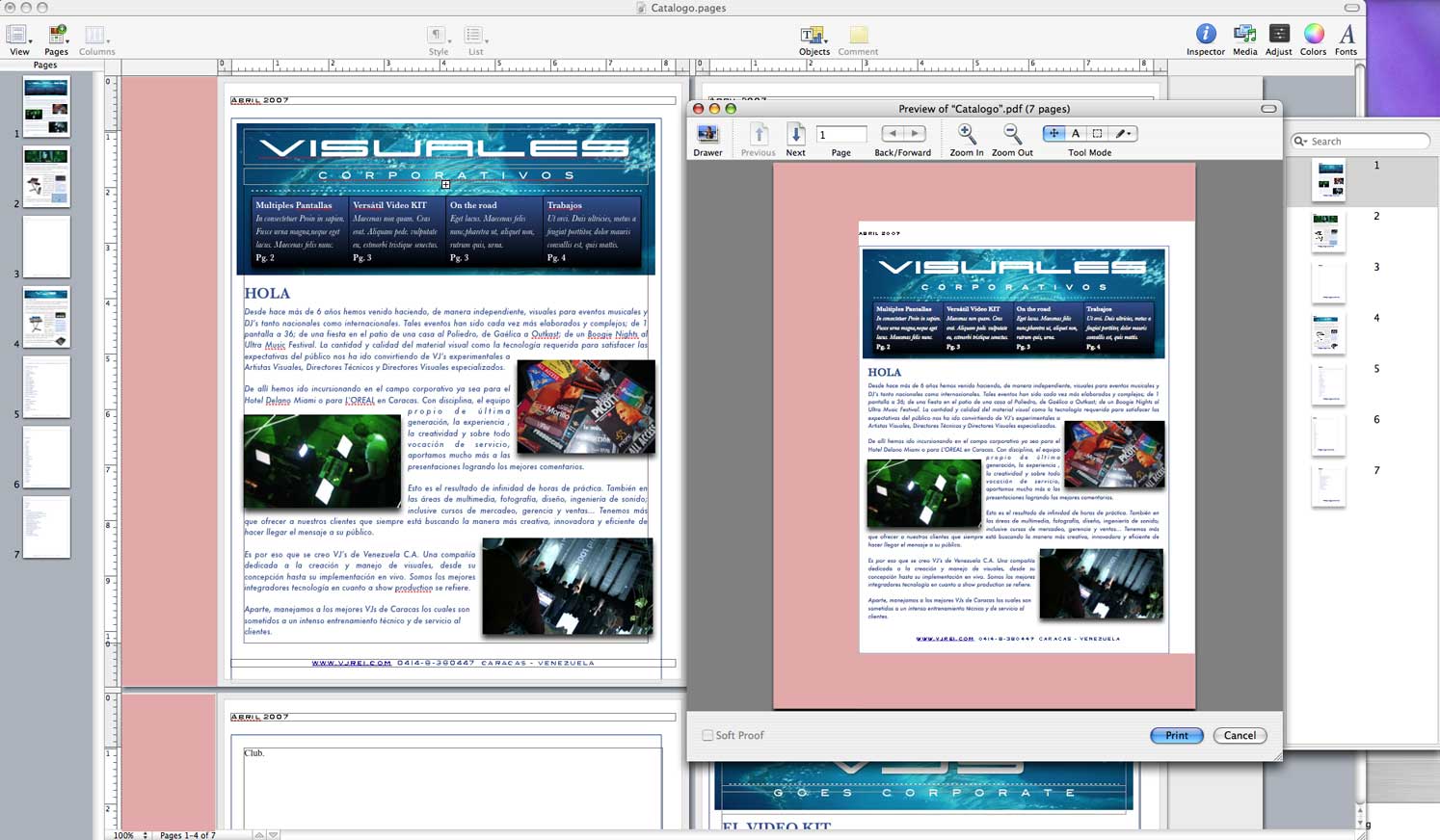Click the Columns toolbar icon
Screen dimensions: 1440x840
[94, 36]
